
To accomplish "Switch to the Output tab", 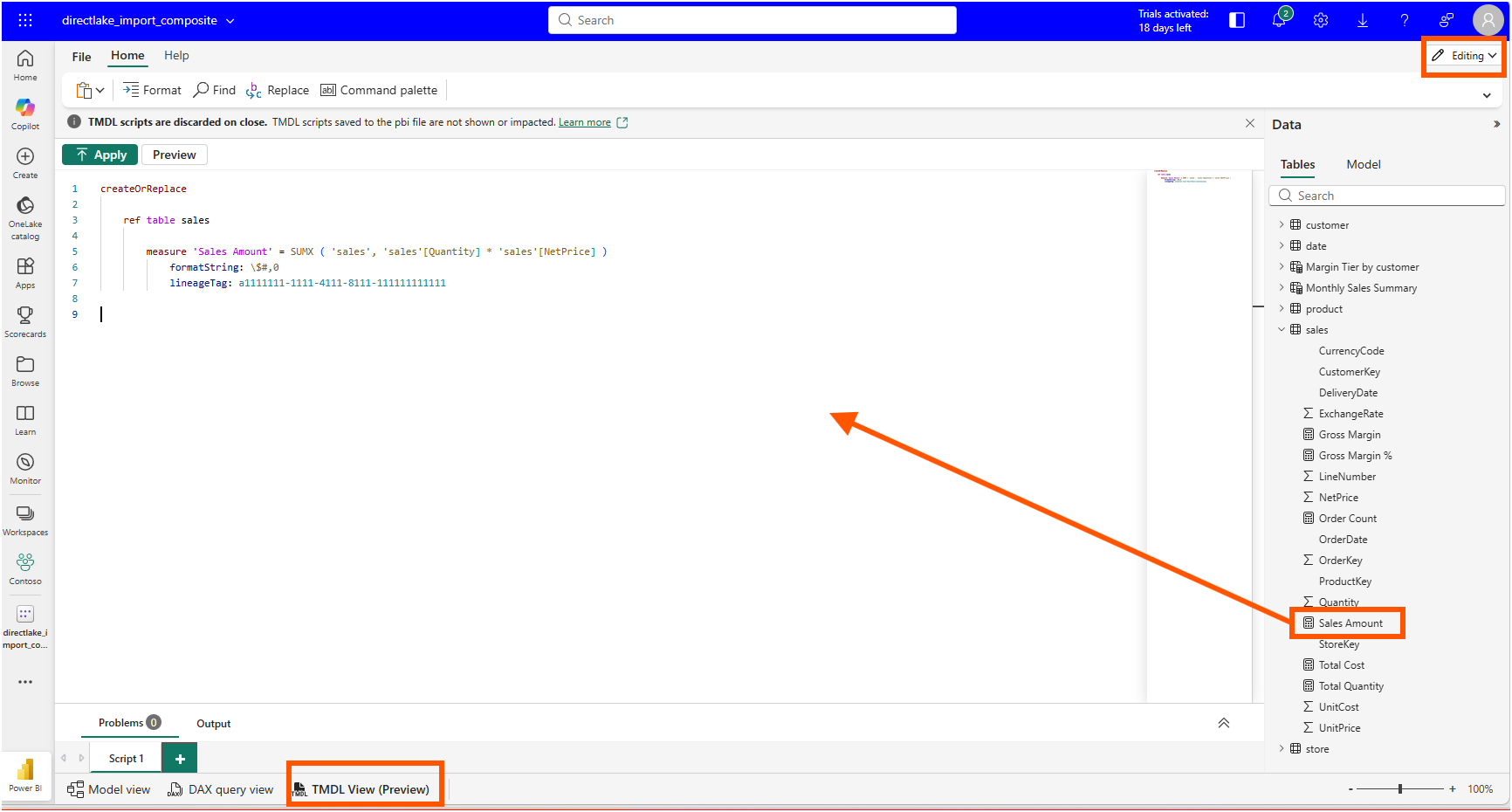I will [213, 723].
